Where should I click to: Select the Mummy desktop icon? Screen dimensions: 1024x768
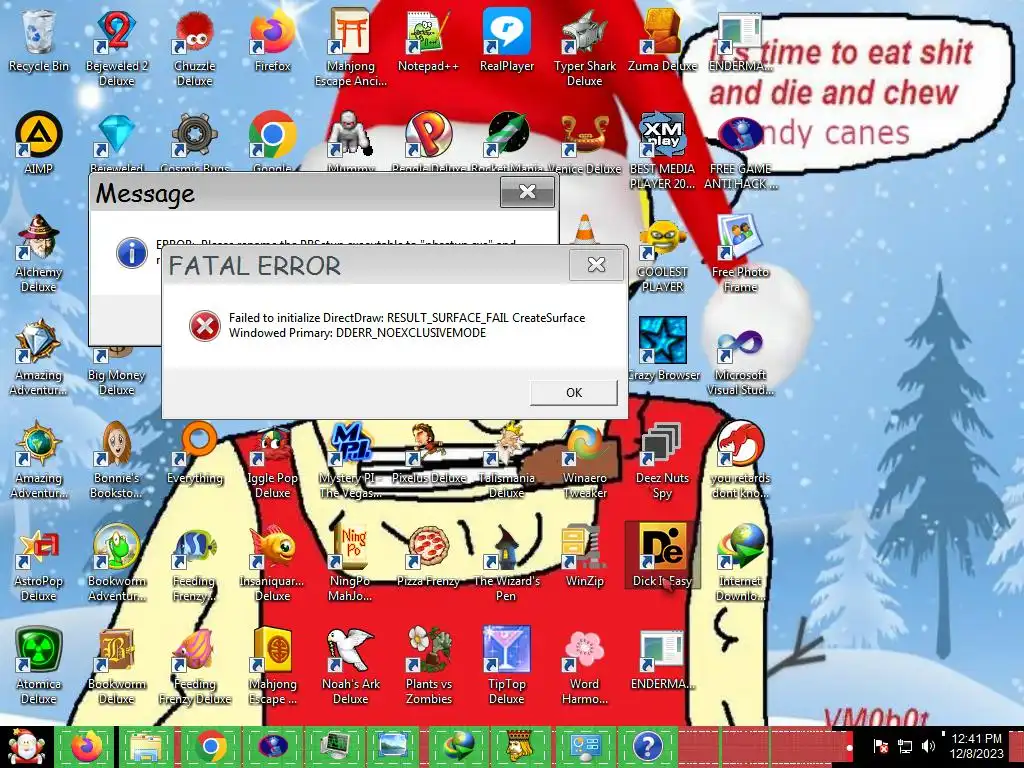(350, 140)
